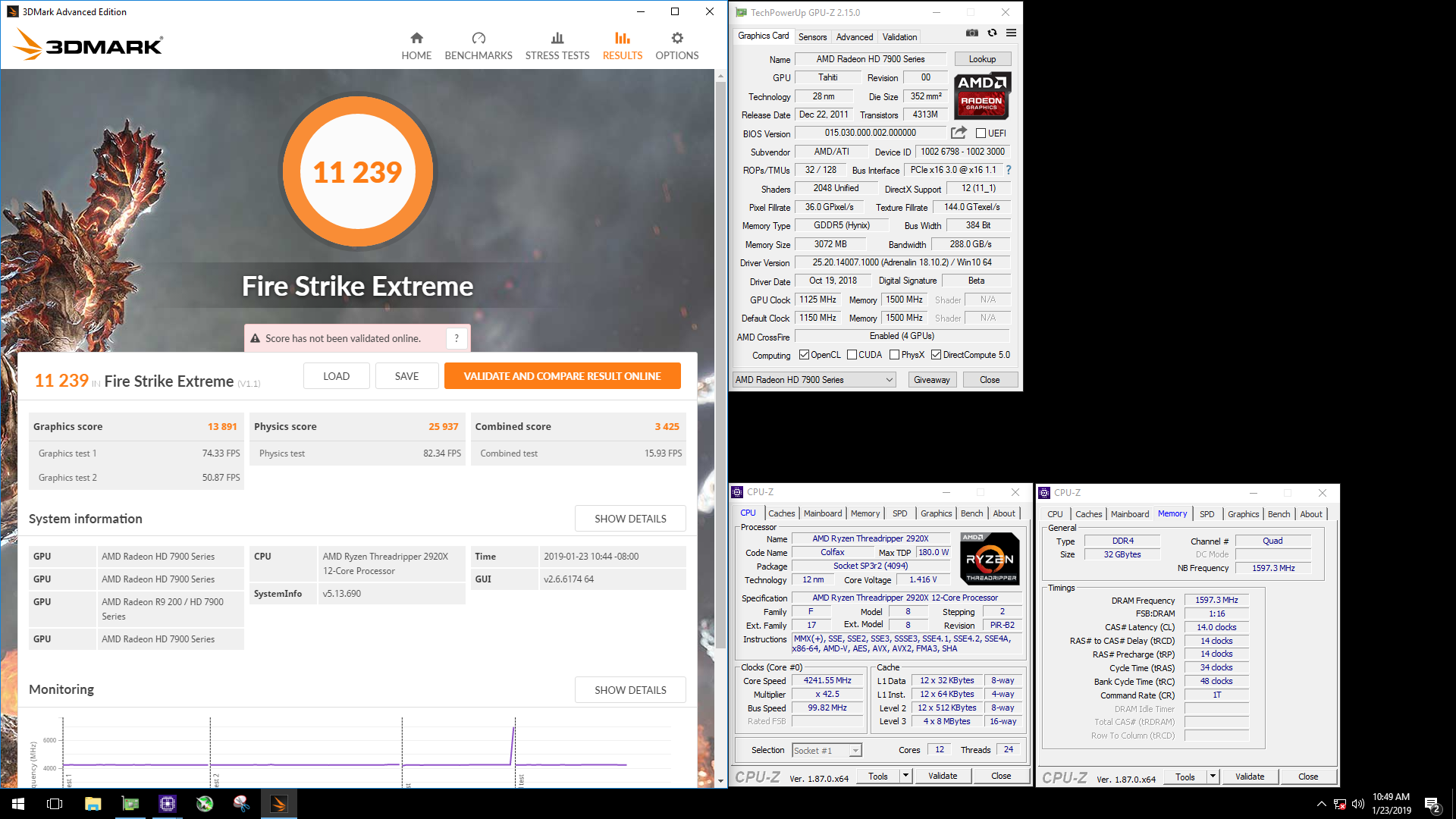
Task: Click the SAVE button in 3DMark
Action: pyautogui.click(x=406, y=376)
